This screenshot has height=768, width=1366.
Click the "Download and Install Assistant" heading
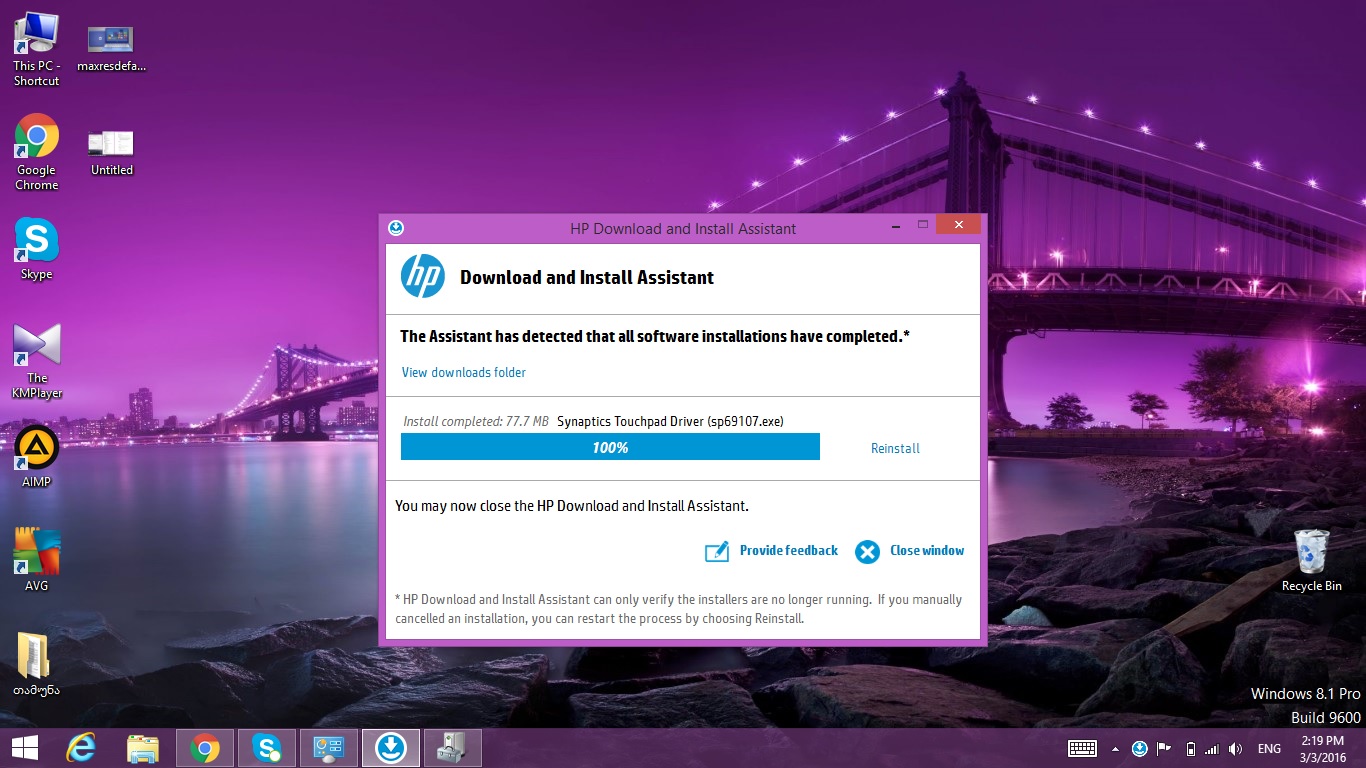[587, 278]
